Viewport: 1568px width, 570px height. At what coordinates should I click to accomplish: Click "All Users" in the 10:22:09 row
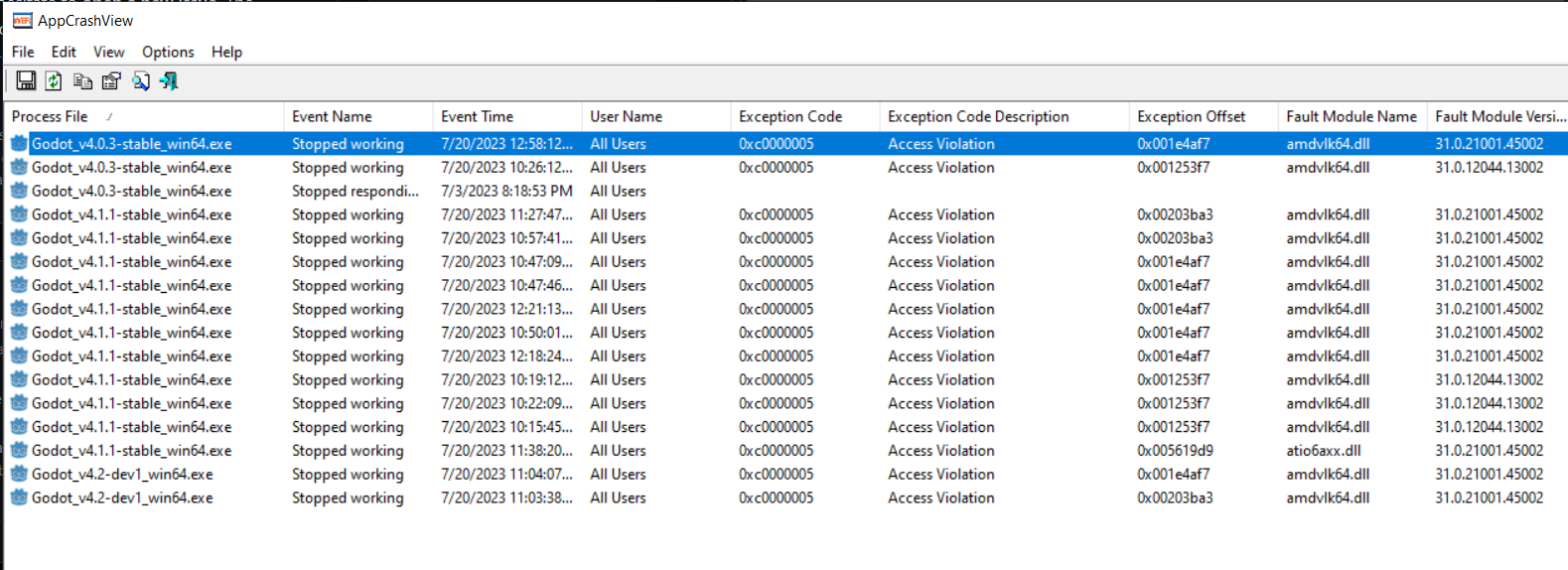pyautogui.click(x=618, y=403)
